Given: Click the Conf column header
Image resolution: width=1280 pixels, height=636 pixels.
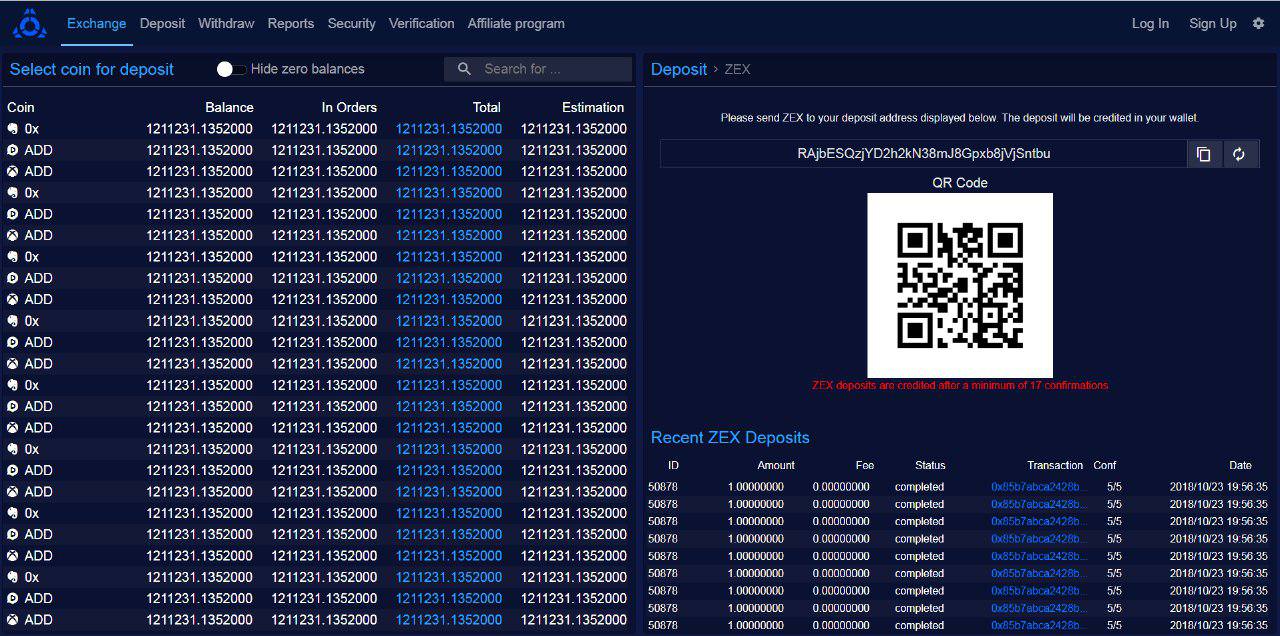Looking at the screenshot, I should click(x=1105, y=465).
